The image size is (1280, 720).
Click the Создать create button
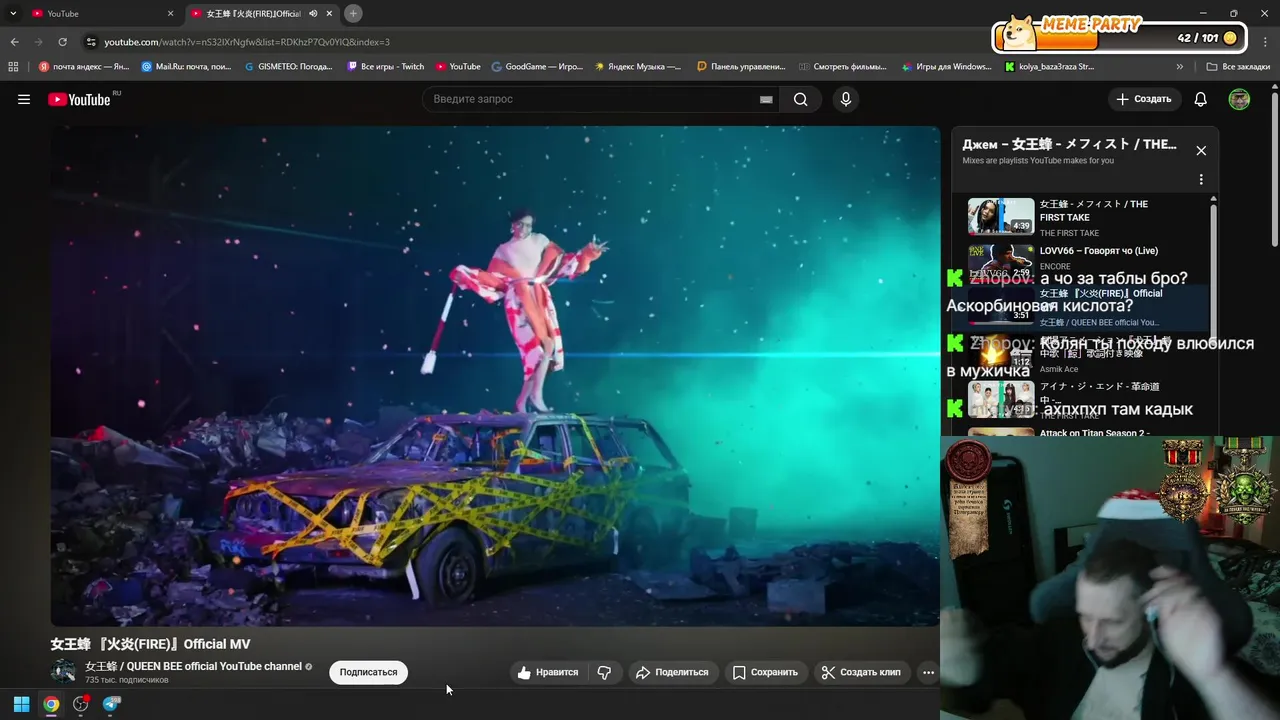(1144, 99)
